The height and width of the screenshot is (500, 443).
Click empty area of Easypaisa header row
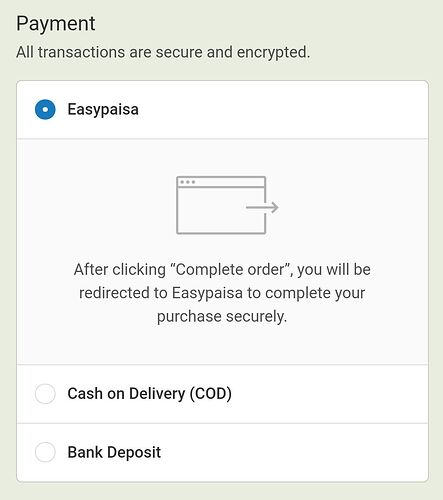point(283,109)
